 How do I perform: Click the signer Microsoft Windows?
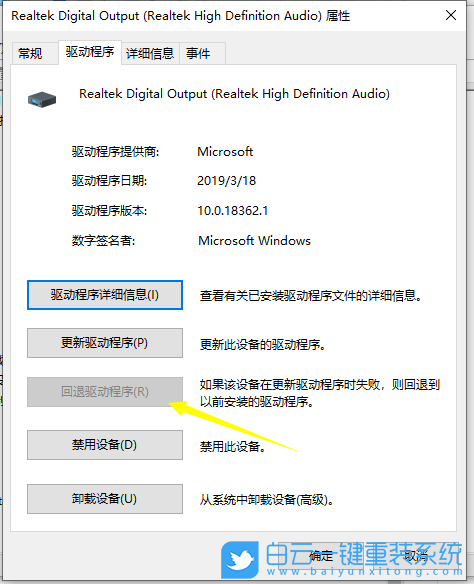pyautogui.click(x=254, y=241)
